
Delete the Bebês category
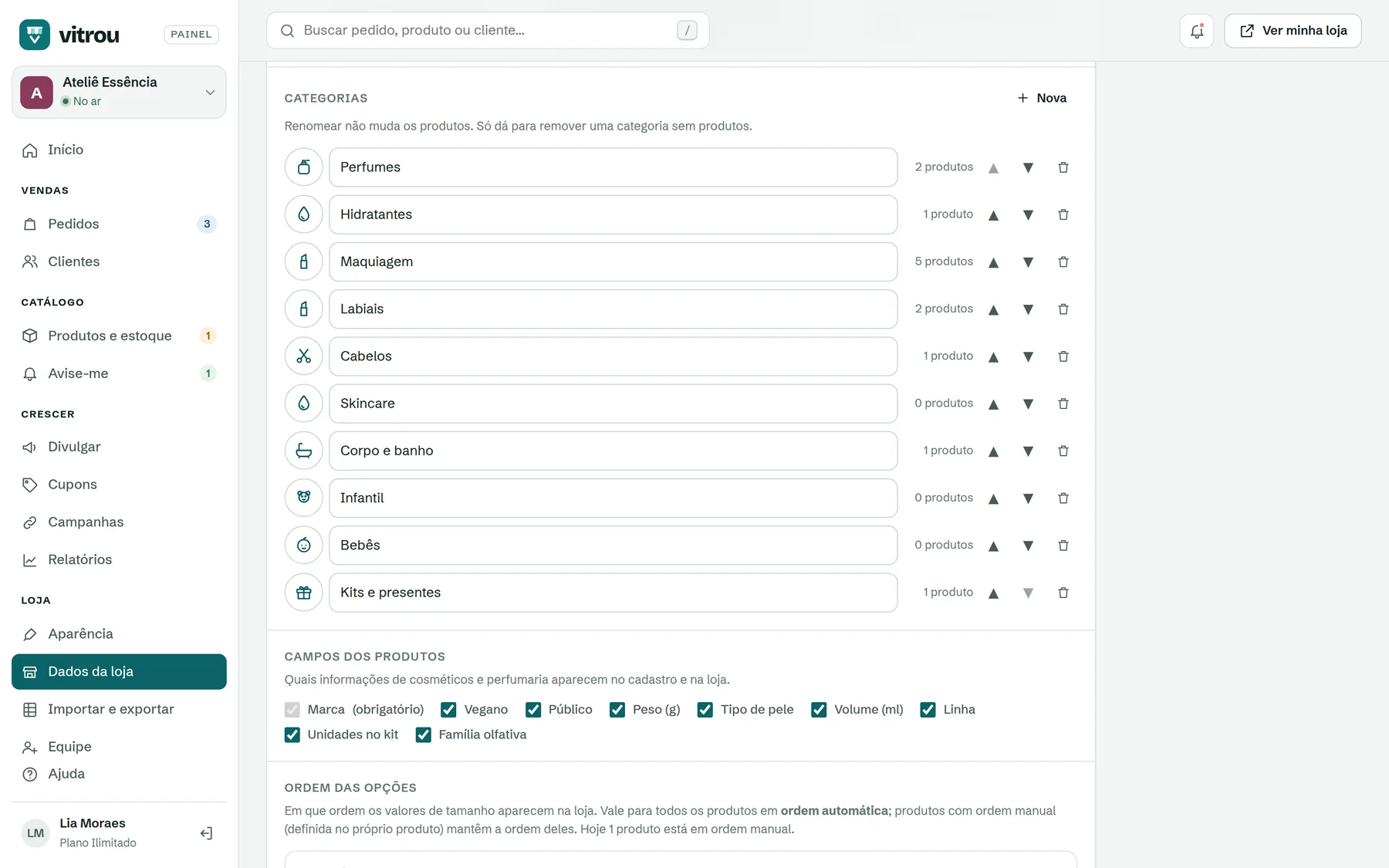(x=1063, y=545)
